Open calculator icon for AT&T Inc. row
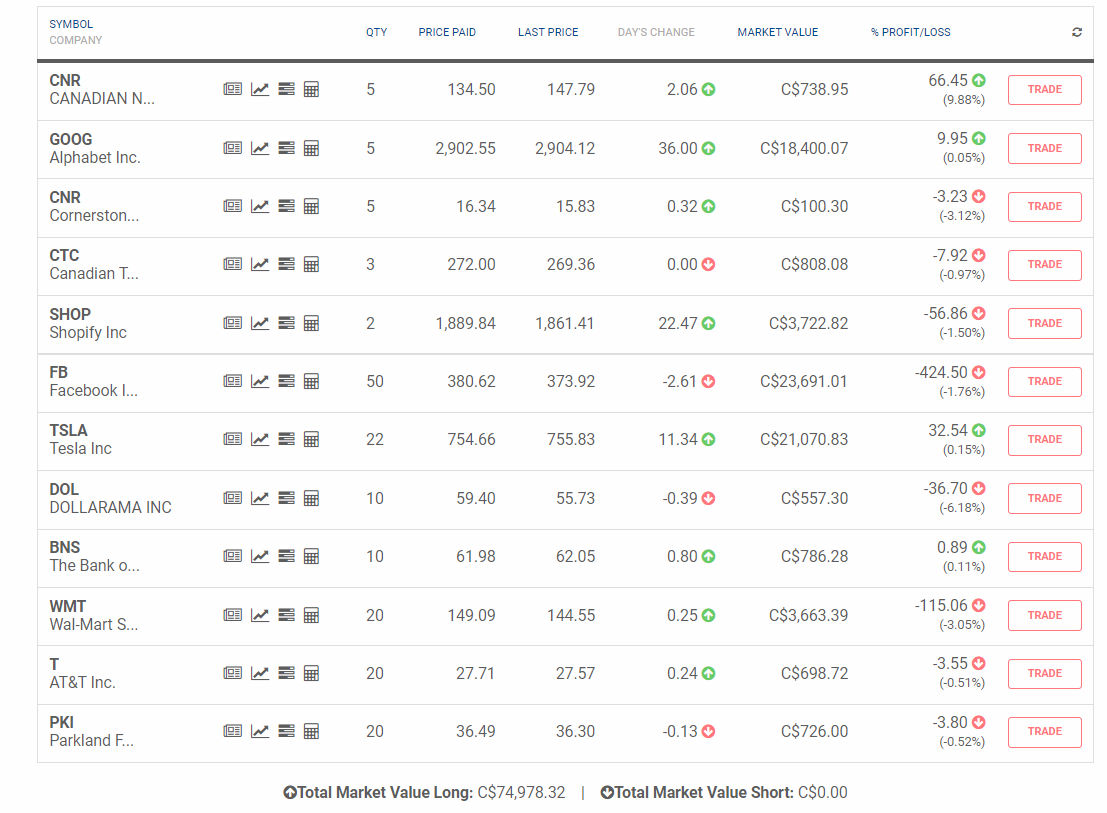This screenshot has width=1107, height=813. tap(311, 673)
